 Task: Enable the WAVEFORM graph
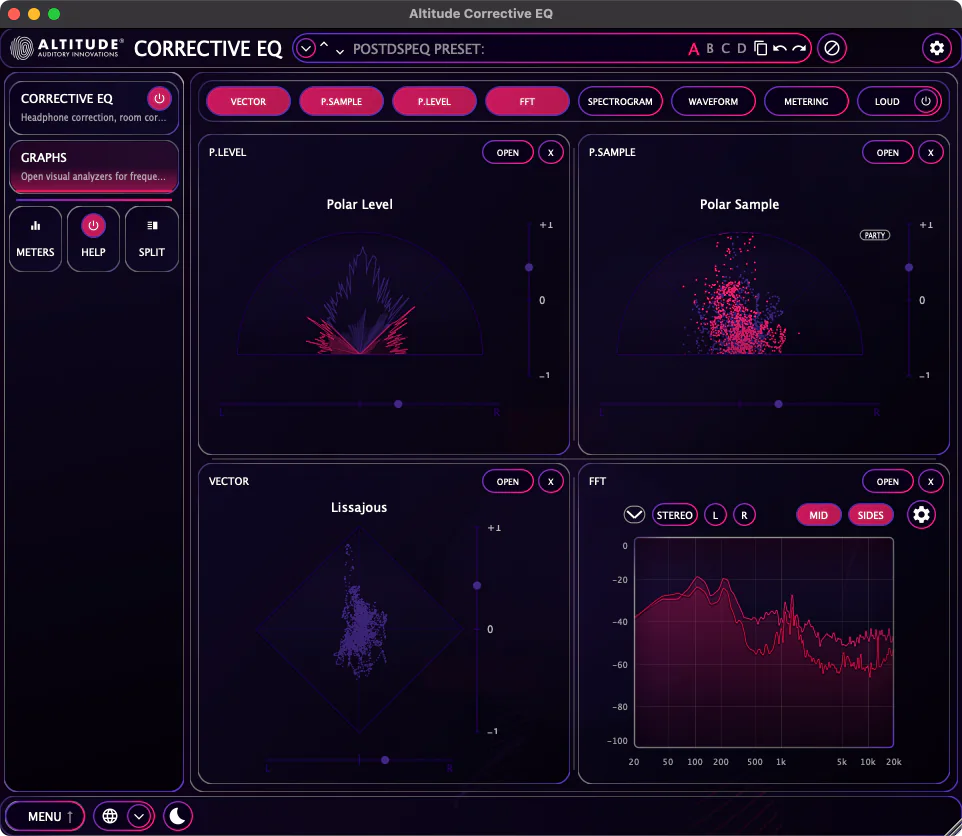coord(713,101)
